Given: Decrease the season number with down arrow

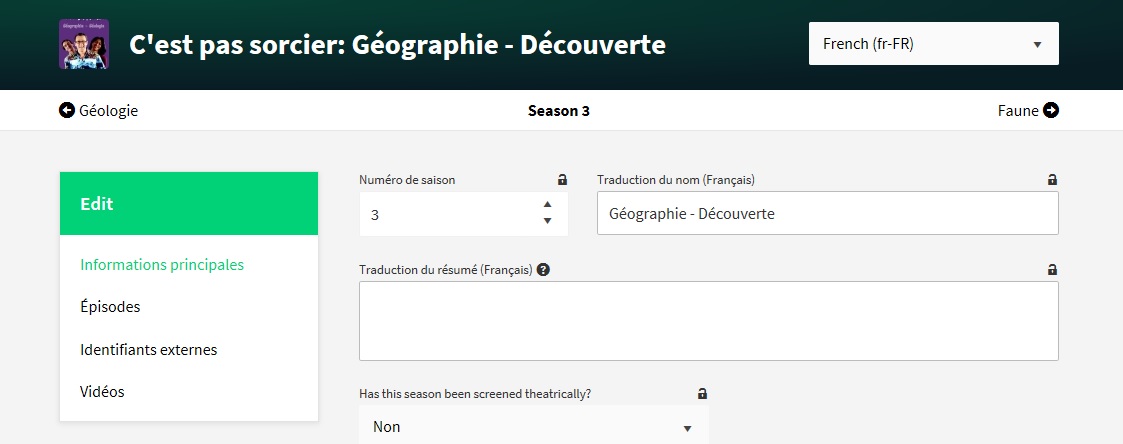Looking at the screenshot, I should coord(547,221).
